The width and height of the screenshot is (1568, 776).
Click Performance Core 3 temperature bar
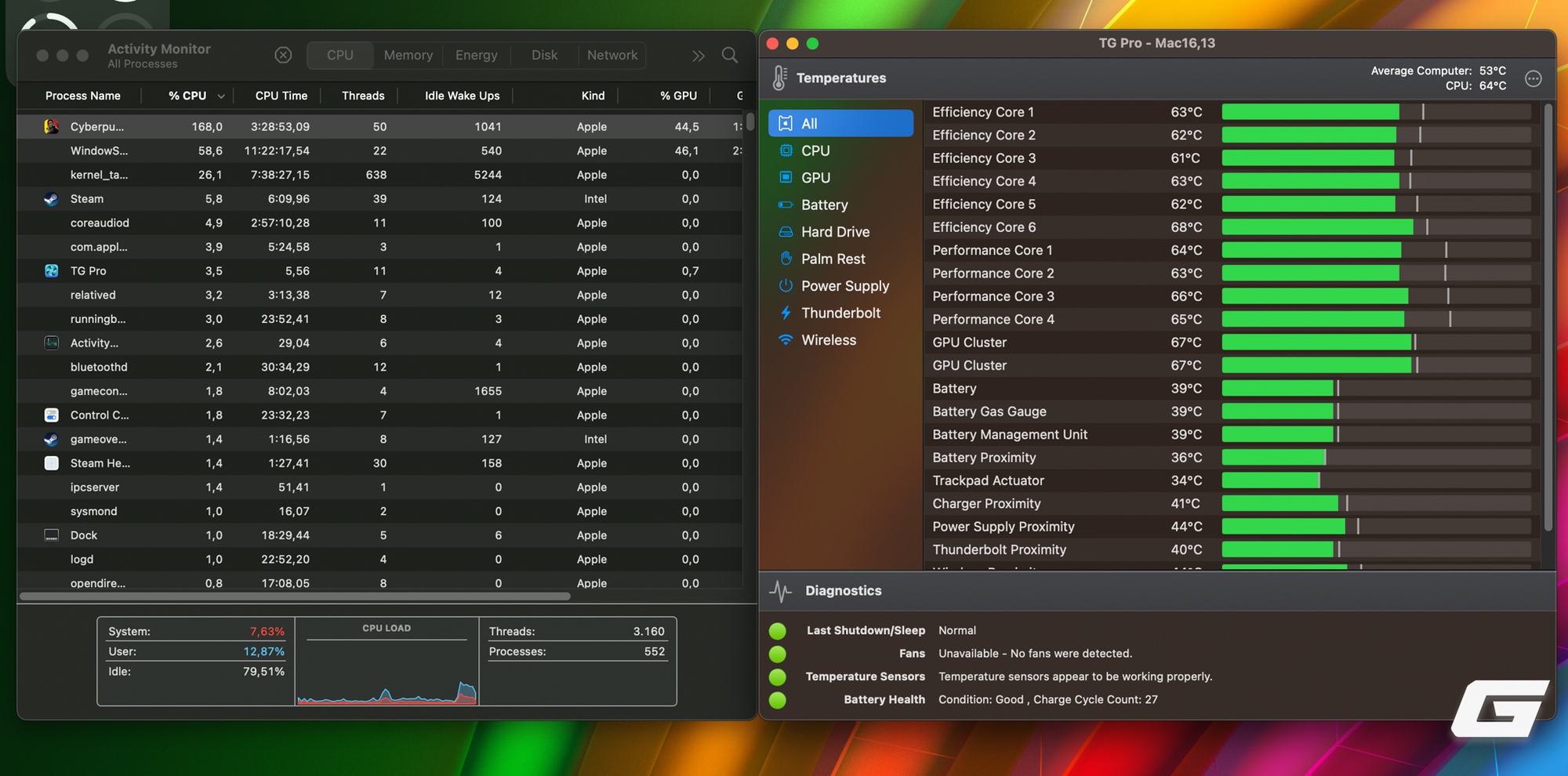(x=1377, y=296)
